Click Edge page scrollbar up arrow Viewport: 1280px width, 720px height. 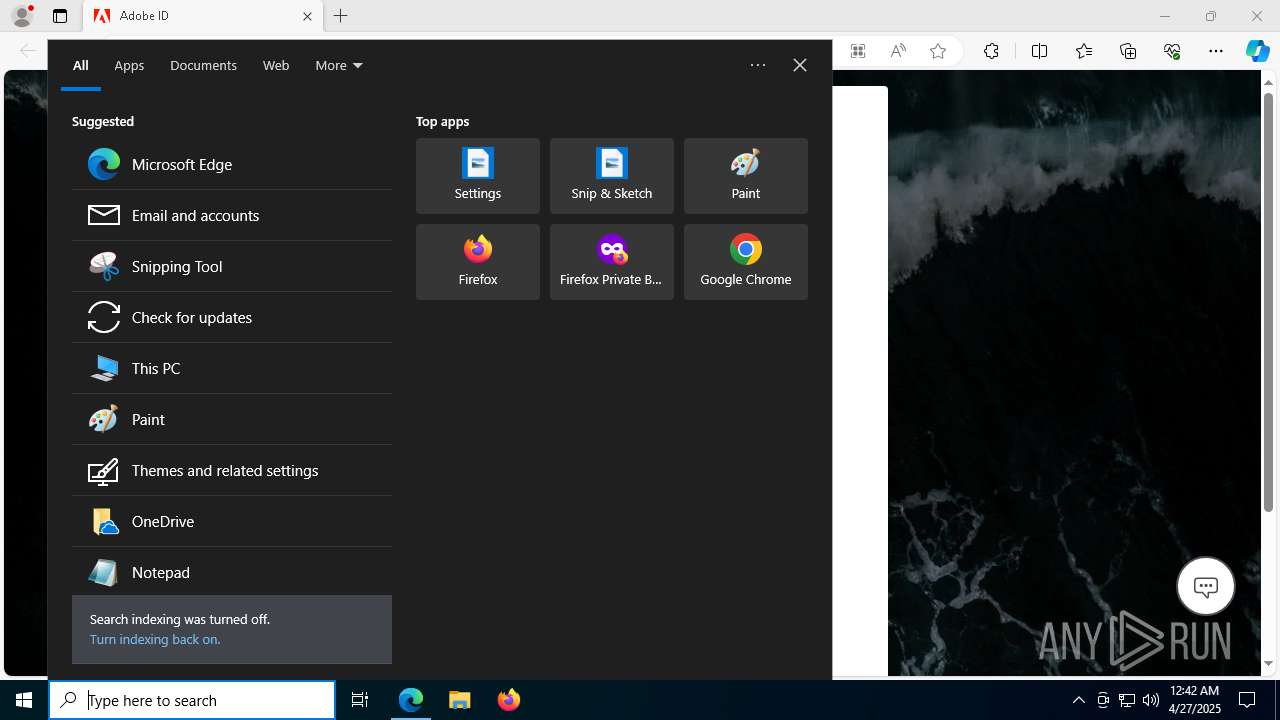(x=1269, y=81)
